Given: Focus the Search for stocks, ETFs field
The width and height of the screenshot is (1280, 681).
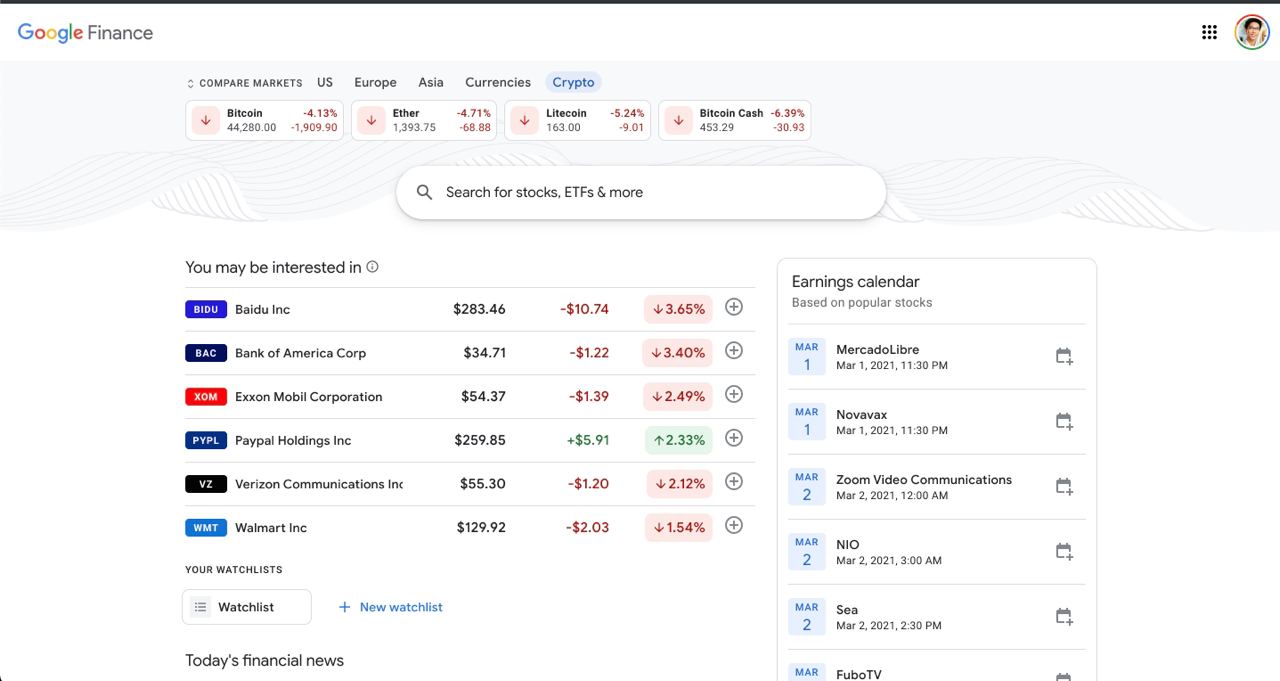Looking at the screenshot, I should pyautogui.click(x=641, y=192).
